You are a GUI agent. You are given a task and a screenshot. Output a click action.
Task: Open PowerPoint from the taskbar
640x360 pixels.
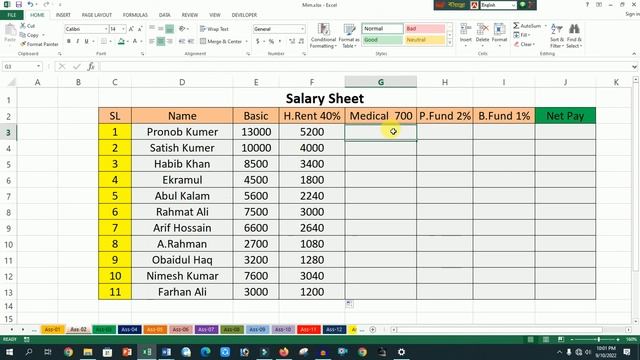coord(127,352)
